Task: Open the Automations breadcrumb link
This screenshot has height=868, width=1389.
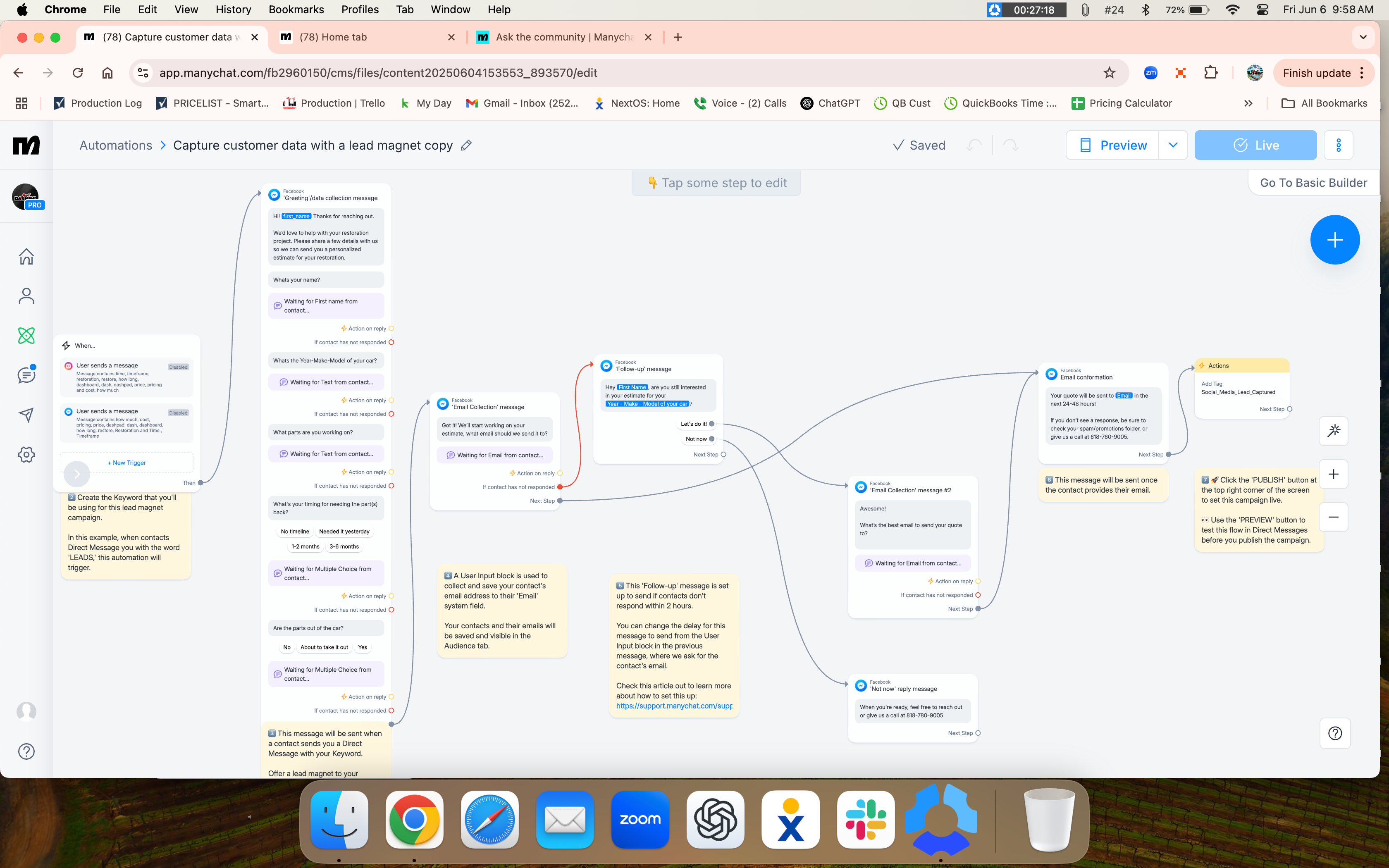Action: (115, 145)
